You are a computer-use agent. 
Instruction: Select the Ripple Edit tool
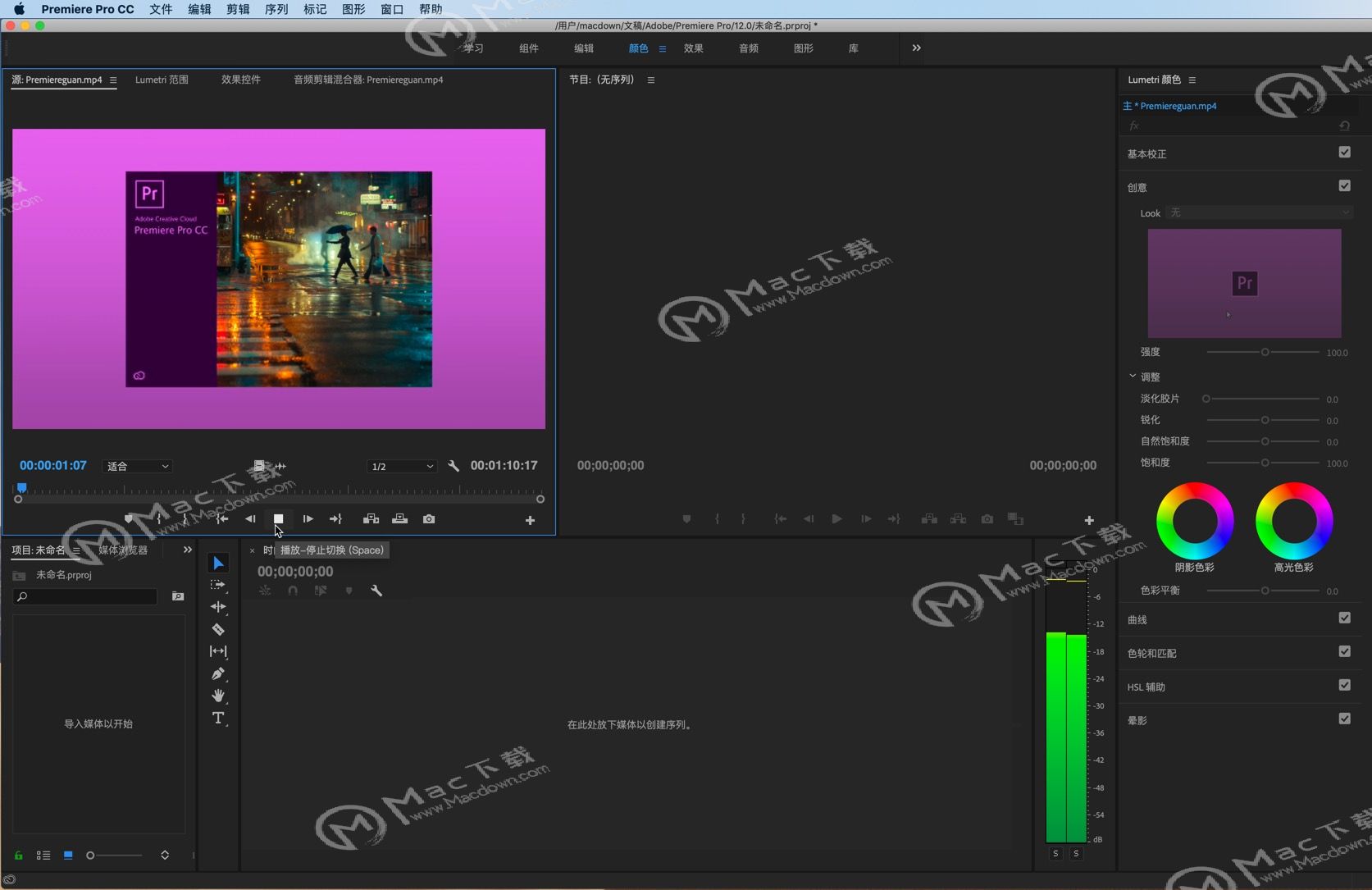218,607
